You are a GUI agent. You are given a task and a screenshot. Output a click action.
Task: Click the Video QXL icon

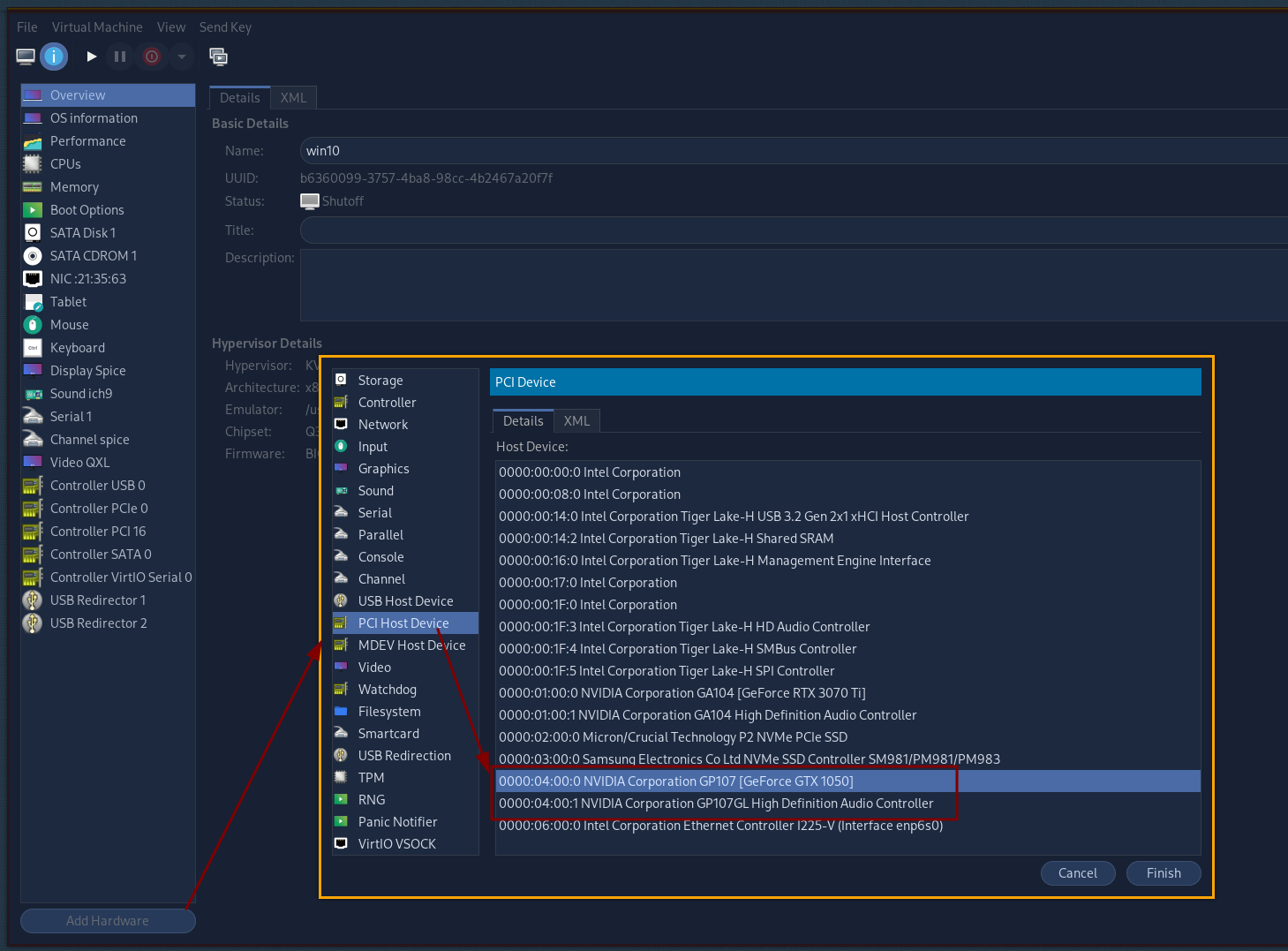33,462
